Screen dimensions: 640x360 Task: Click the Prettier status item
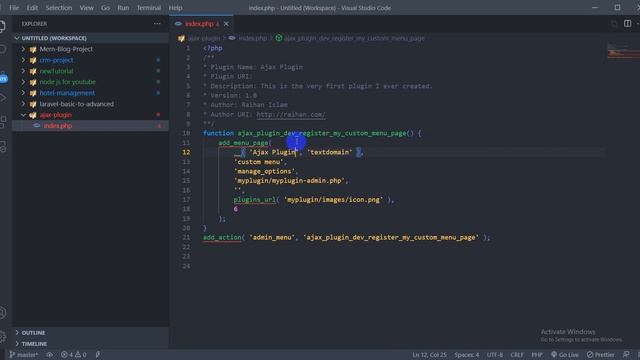[600, 355]
